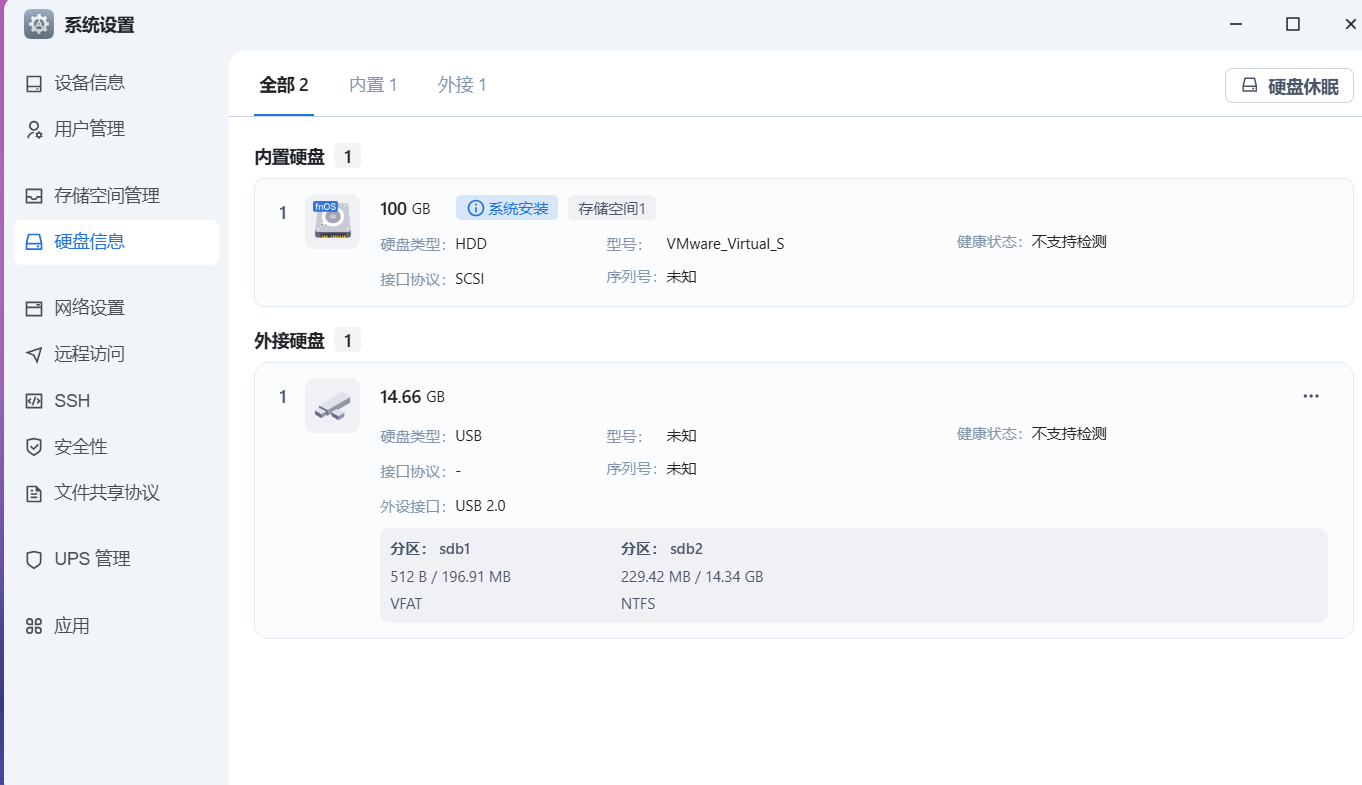The width and height of the screenshot is (1362, 785).
Task: Select 网络设置 in the sidebar
Action: pos(117,308)
